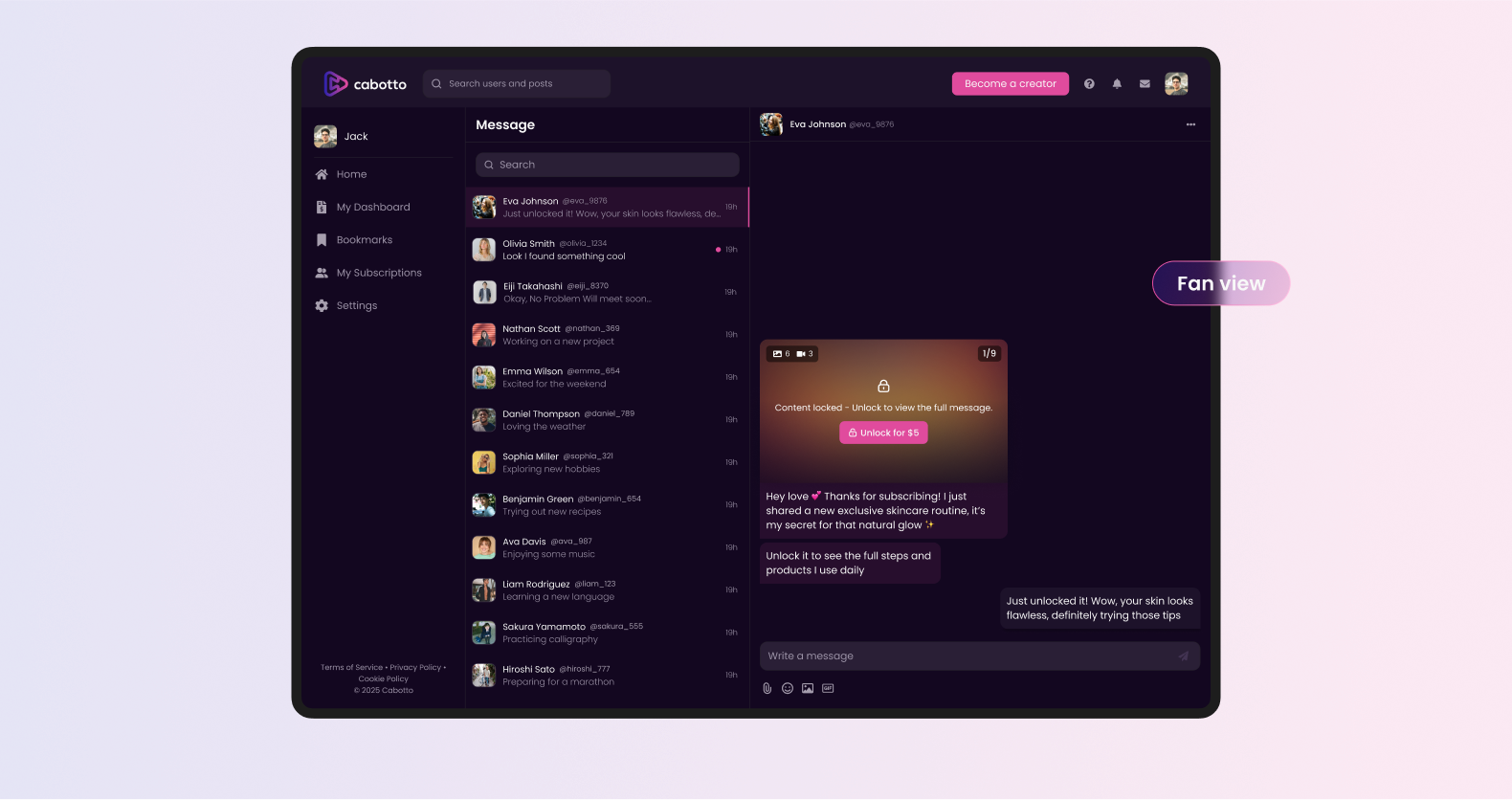Open Benjamin Green conversation
Image resolution: width=1512 pixels, height=800 pixels.
(x=607, y=505)
